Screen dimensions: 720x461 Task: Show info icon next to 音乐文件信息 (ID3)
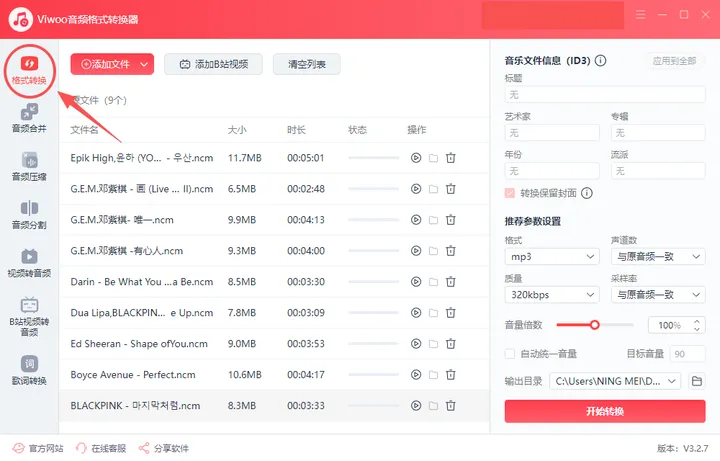600,61
